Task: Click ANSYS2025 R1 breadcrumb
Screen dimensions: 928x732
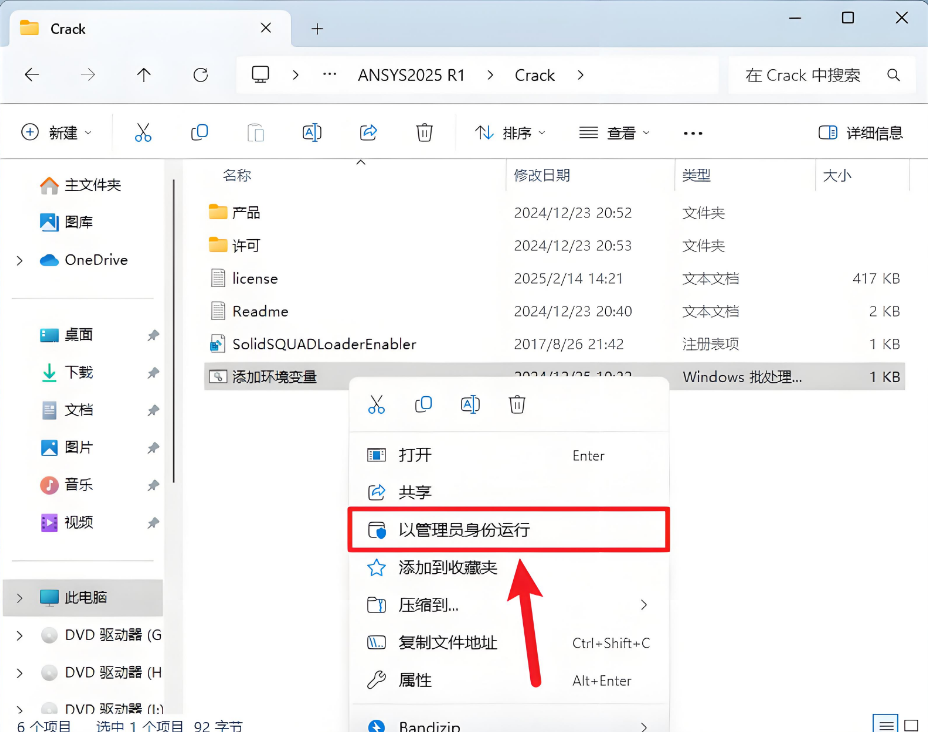Action: click(x=411, y=75)
